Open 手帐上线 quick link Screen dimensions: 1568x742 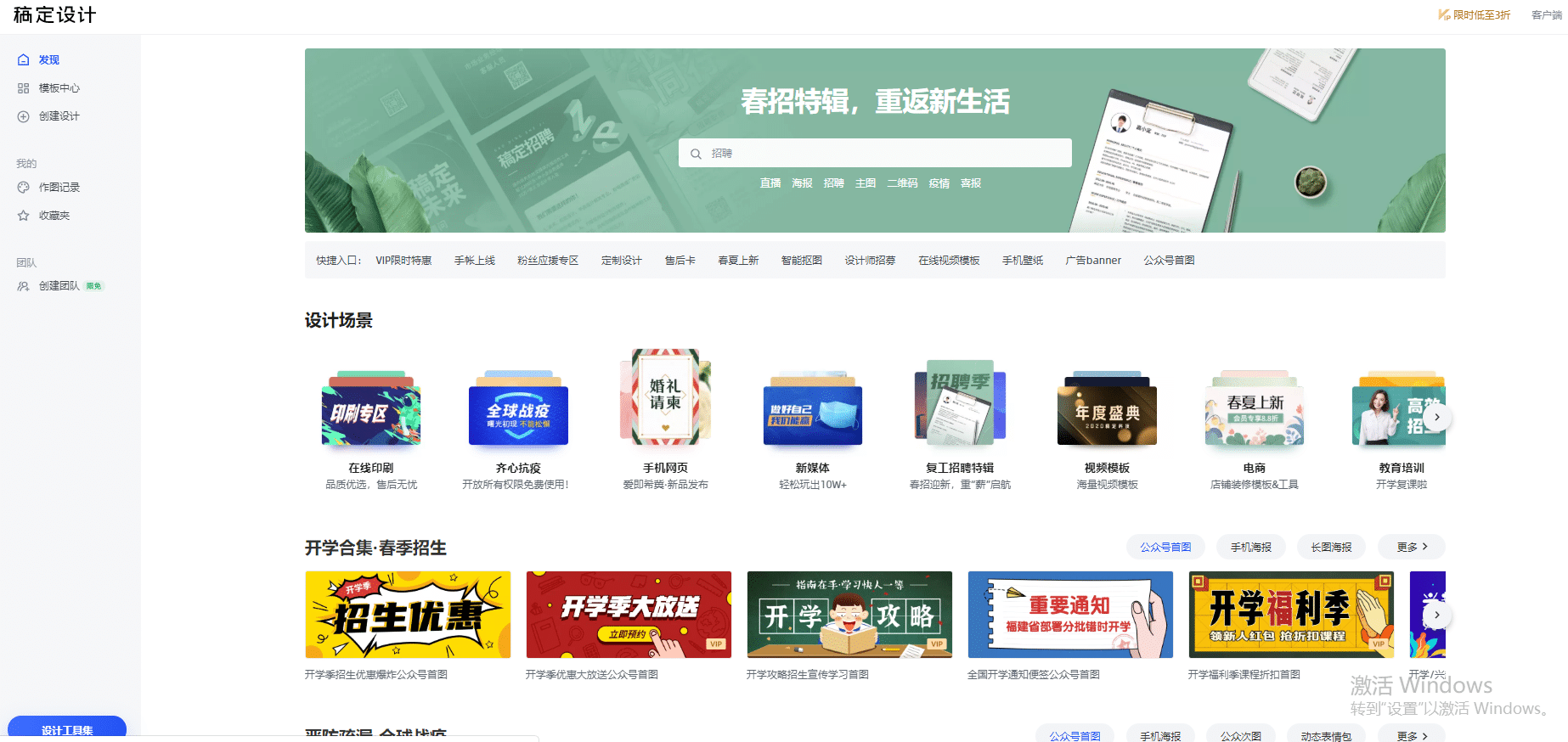475,261
